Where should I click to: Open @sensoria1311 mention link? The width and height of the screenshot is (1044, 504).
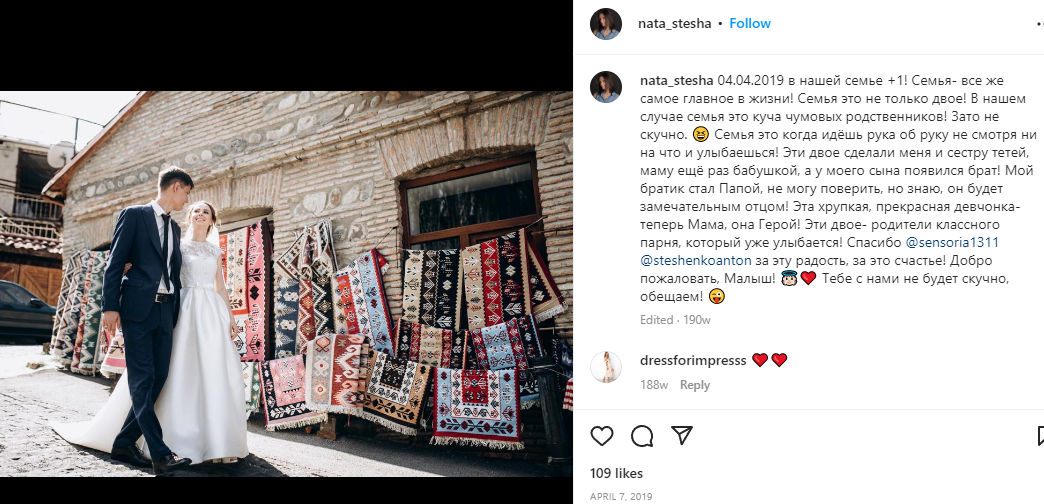[x=952, y=242]
